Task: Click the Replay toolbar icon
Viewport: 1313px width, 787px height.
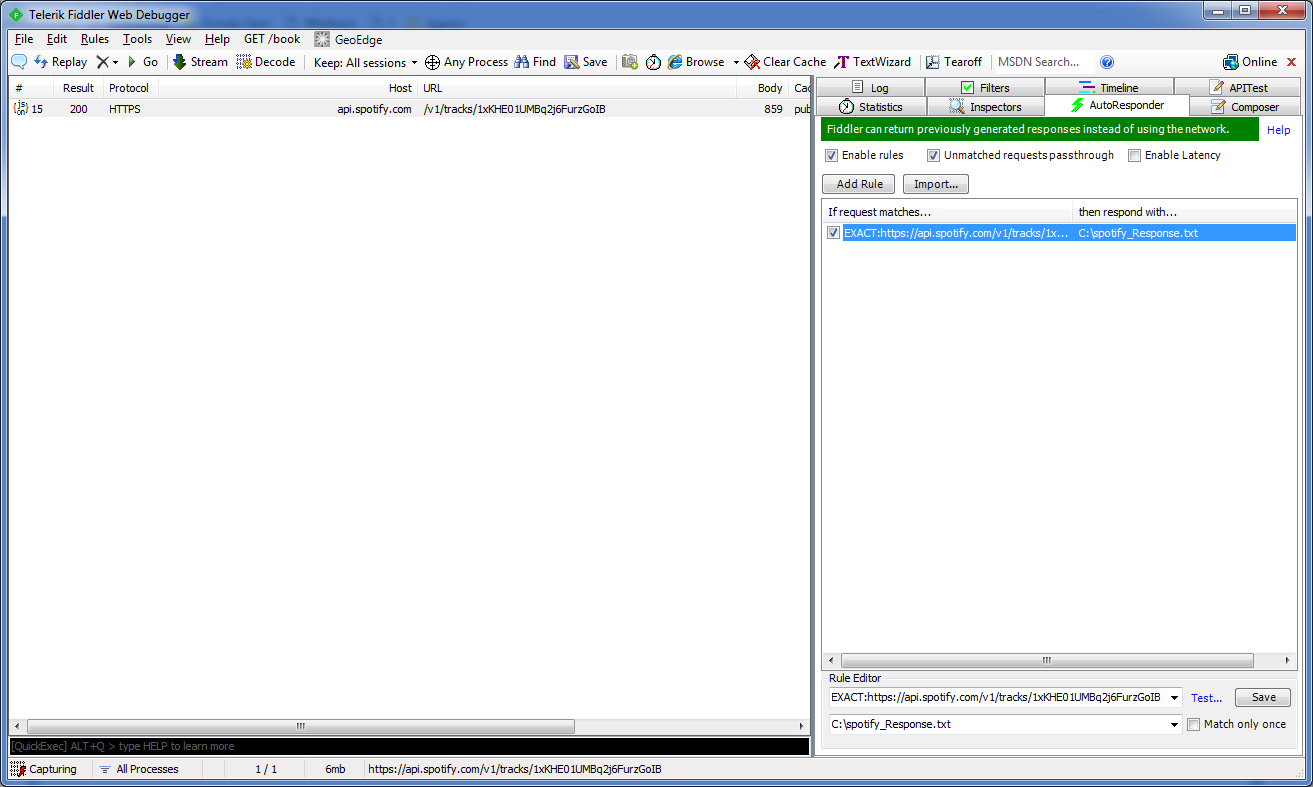Action: (41, 62)
